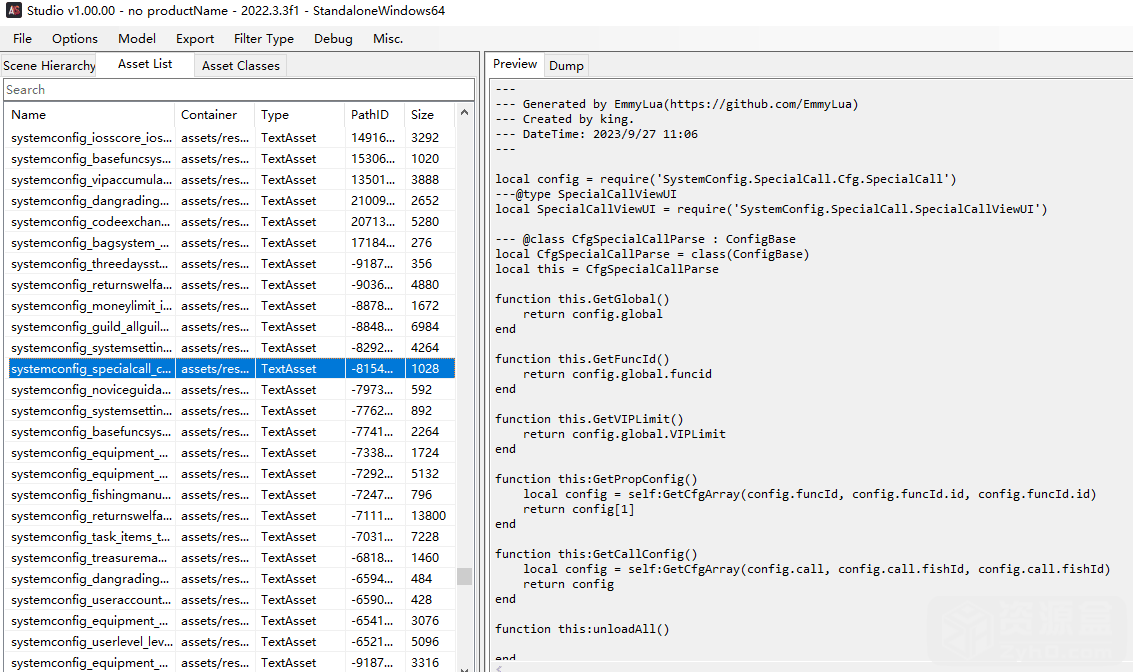
Task: Open the File menu
Action: [22, 39]
